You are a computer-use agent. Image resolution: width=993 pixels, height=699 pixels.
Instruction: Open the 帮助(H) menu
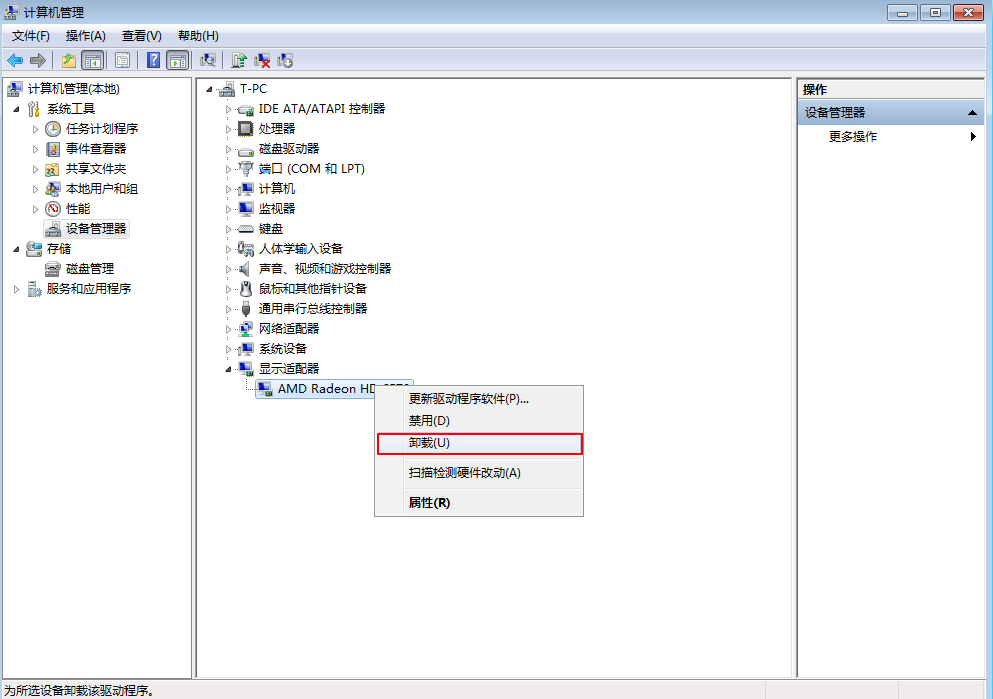click(x=198, y=36)
